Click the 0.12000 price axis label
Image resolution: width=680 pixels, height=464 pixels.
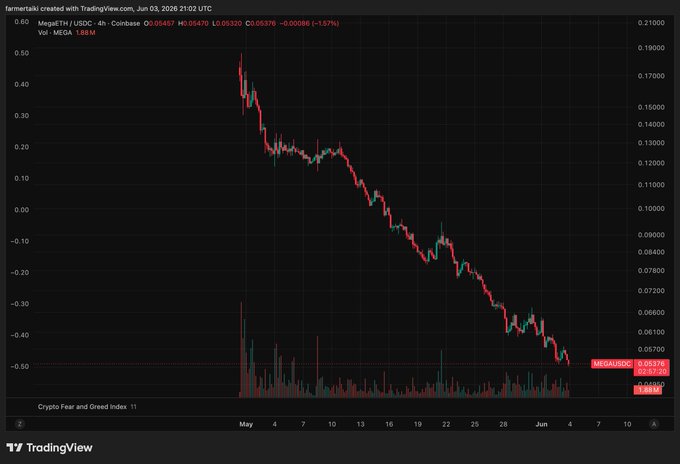(651, 163)
